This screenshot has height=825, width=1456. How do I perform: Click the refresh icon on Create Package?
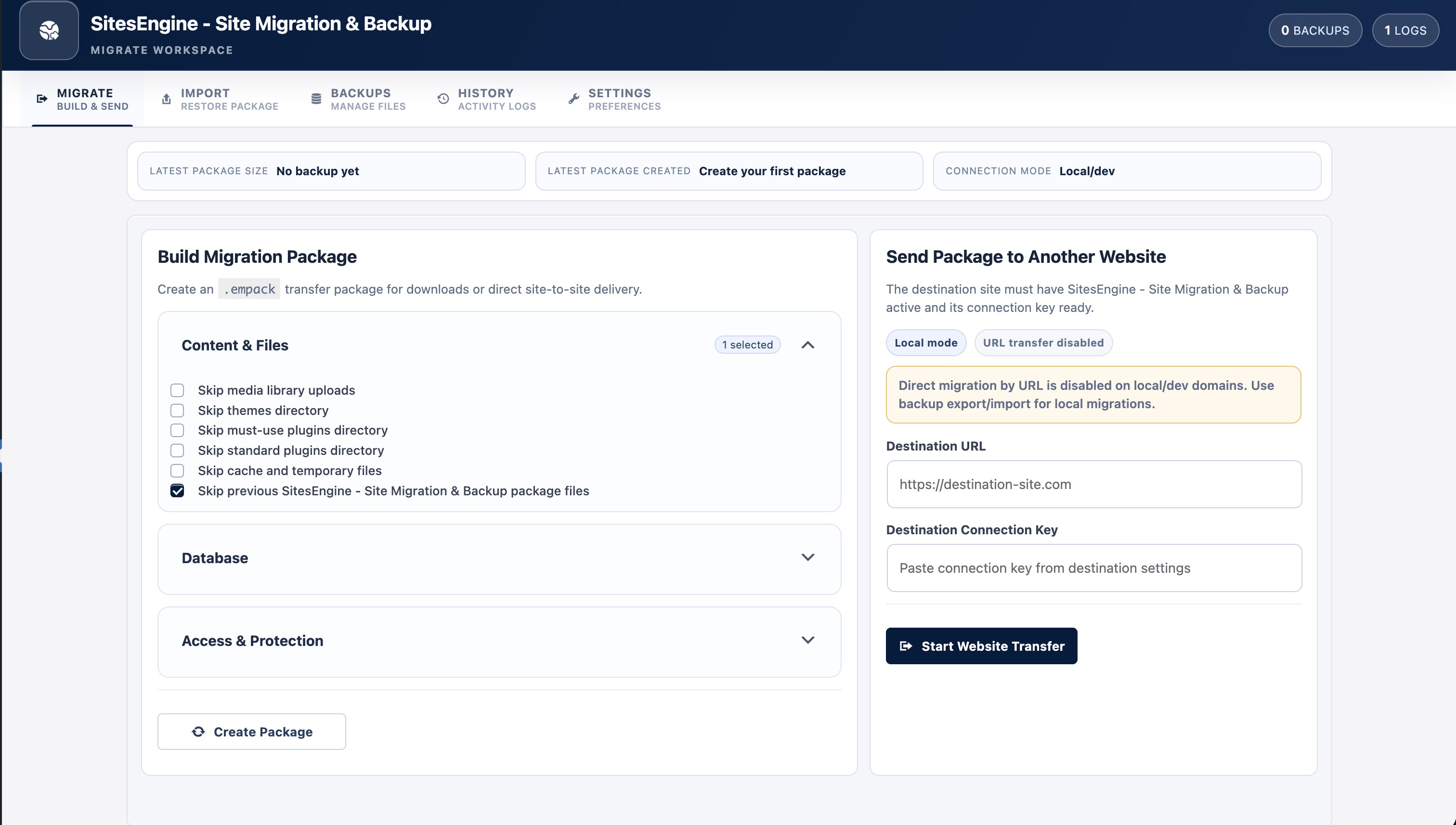tap(198, 732)
